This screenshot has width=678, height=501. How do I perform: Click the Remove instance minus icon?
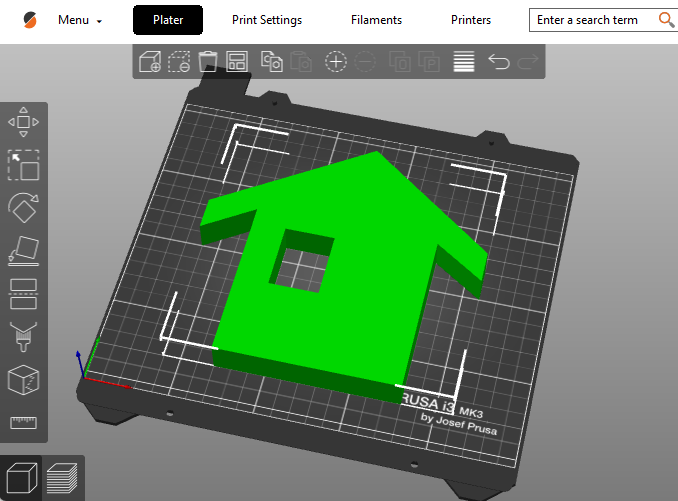365,62
